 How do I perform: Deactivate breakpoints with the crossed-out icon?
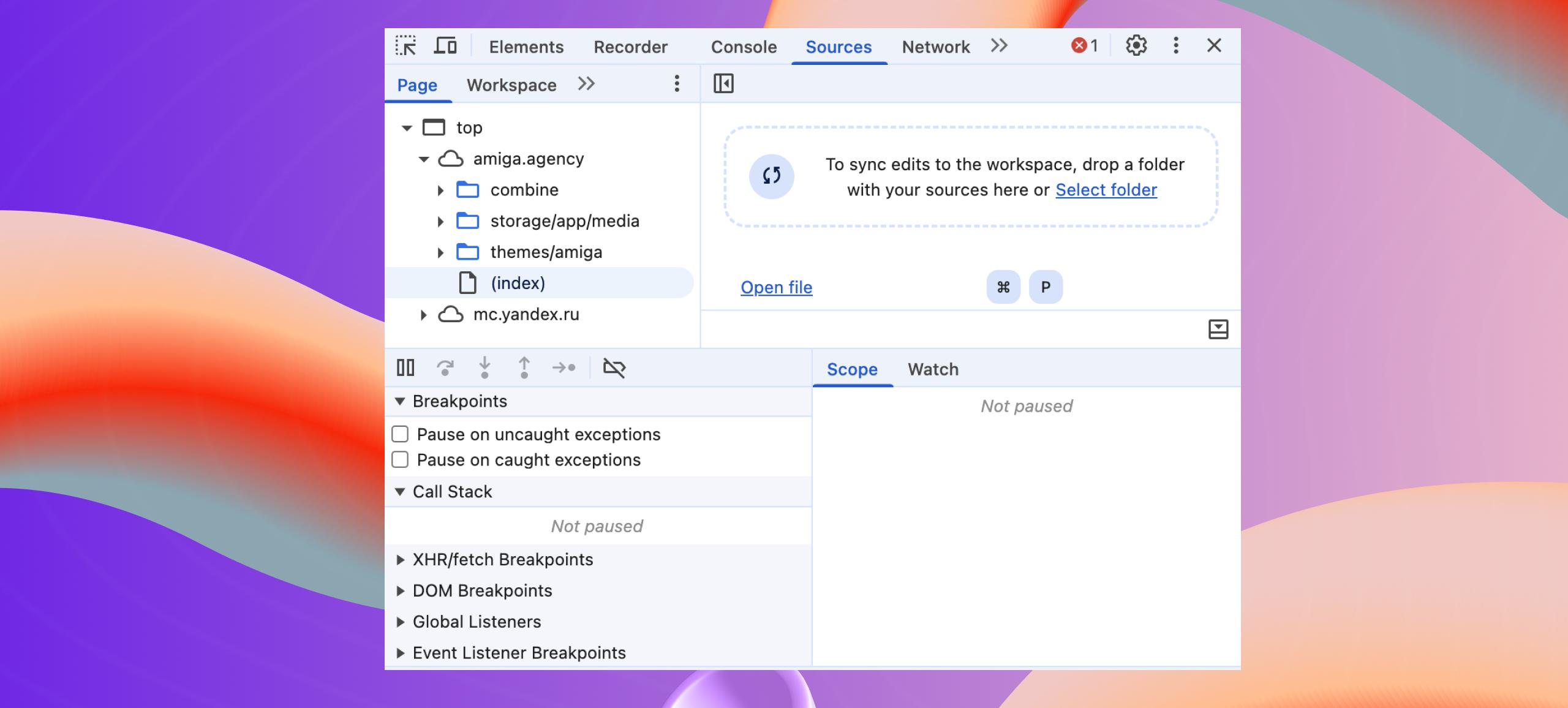click(x=614, y=367)
